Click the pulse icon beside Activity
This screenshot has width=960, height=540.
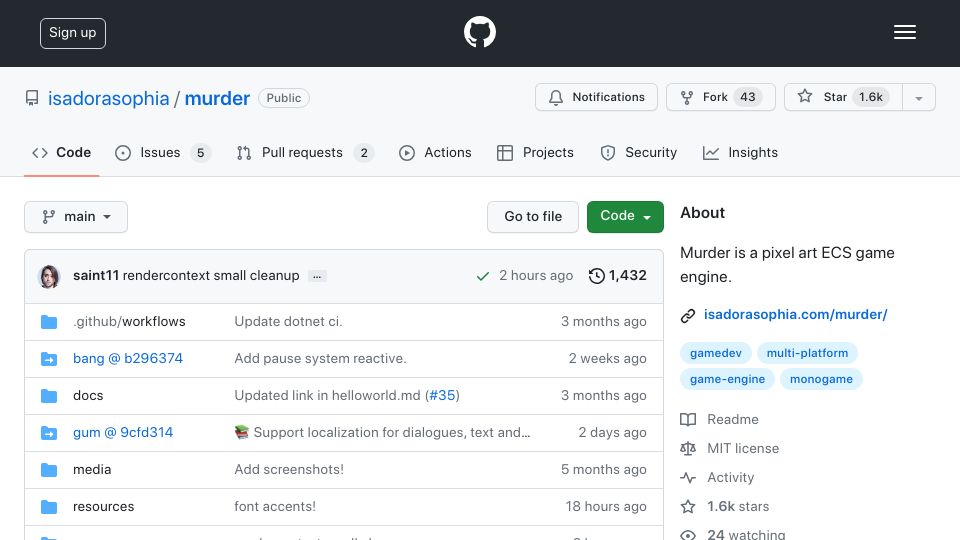[688, 478]
